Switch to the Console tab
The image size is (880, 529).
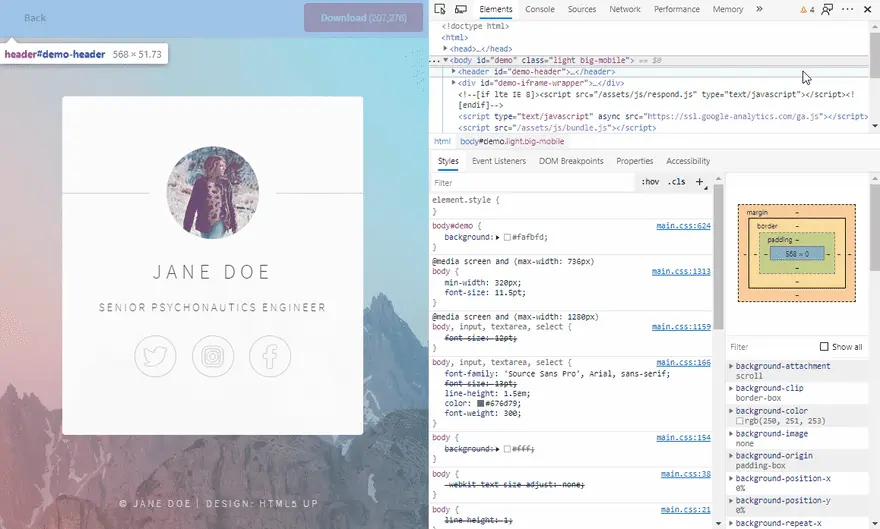pos(540,9)
